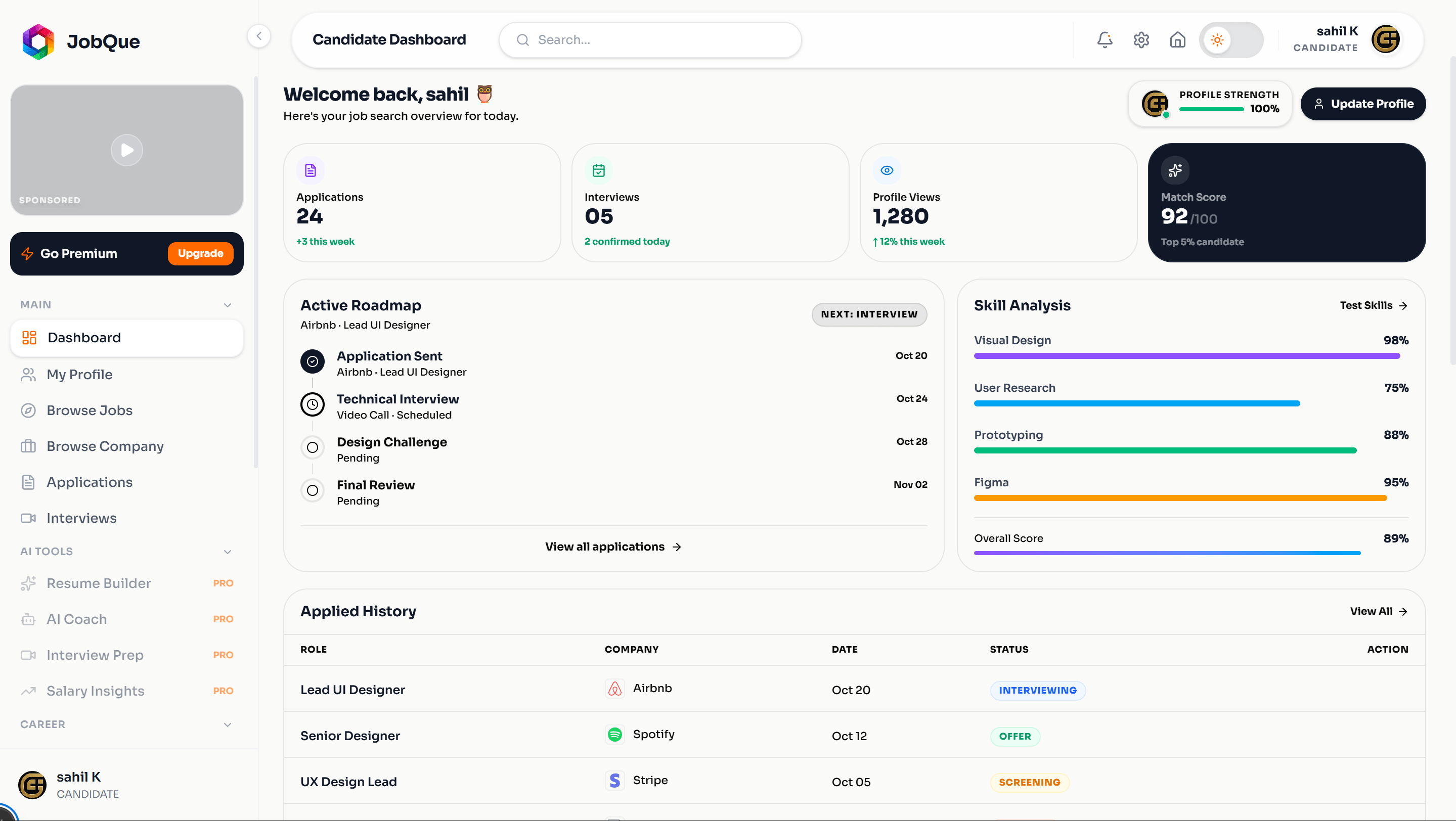Collapse the sidebar with chevron button

click(x=259, y=36)
